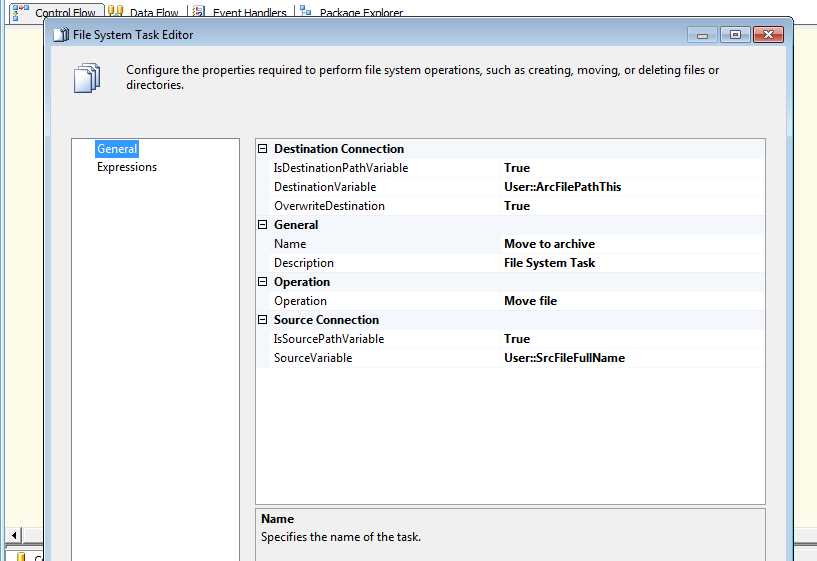817x561 pixels.
Task: Click the left scroll arrow behind the dialog
Action: pos(14,534)
